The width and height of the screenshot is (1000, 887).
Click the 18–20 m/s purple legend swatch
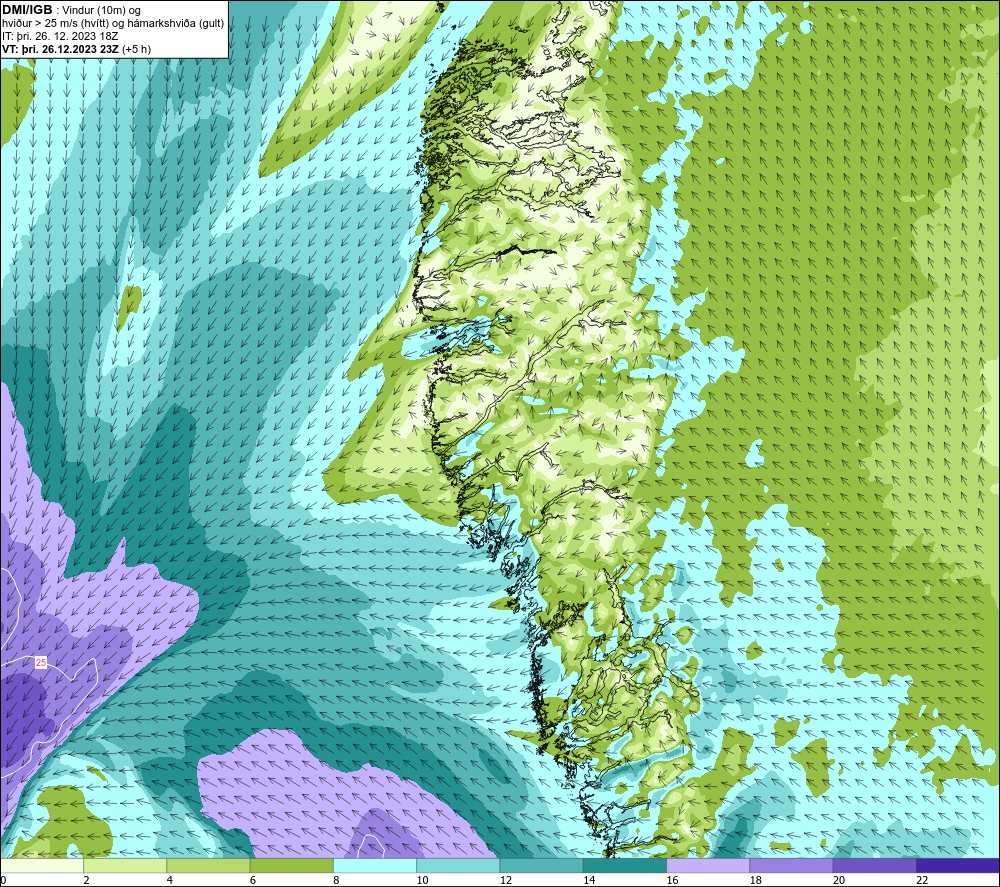[791, 865]
